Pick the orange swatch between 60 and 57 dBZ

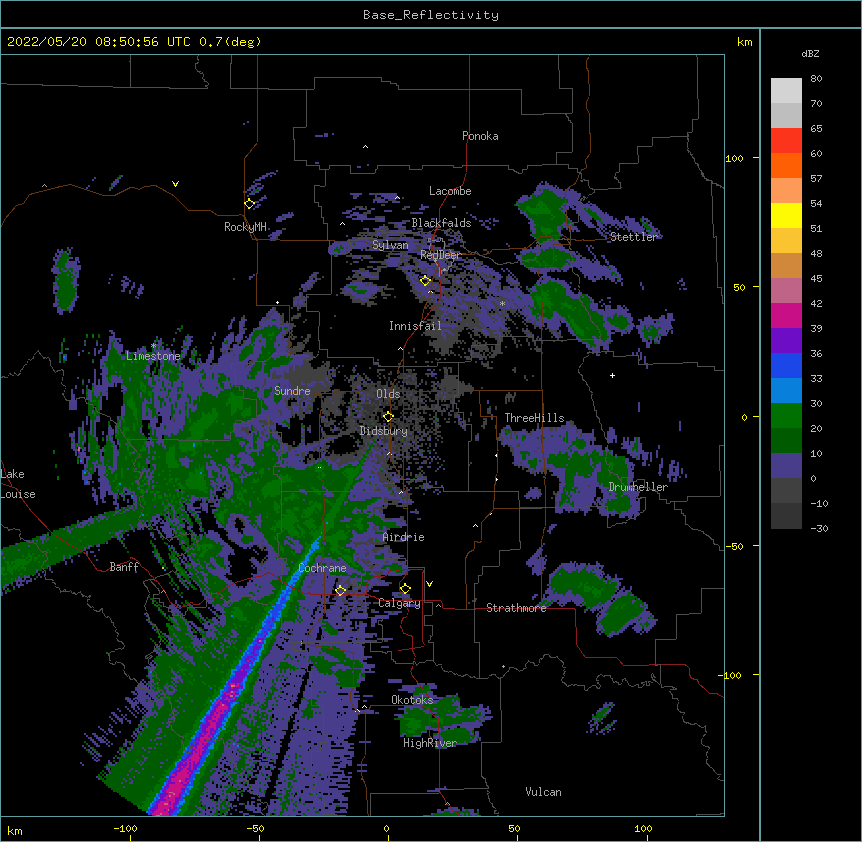coord(786,165)
